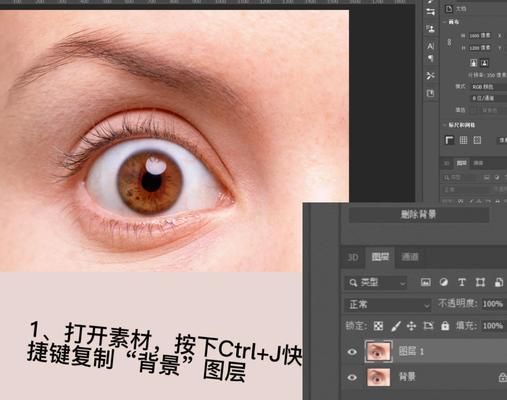Open the bottom notes panel icon in the dock
Image resolution: width=507 pixels, height=400 pixels.
[430, 94]
